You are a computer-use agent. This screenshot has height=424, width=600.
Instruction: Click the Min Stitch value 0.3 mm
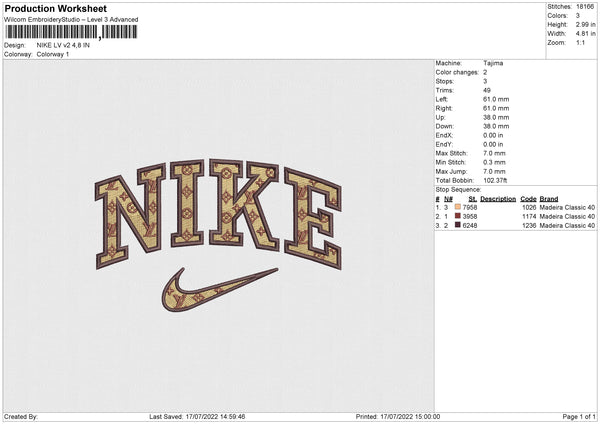click(494, 163)
